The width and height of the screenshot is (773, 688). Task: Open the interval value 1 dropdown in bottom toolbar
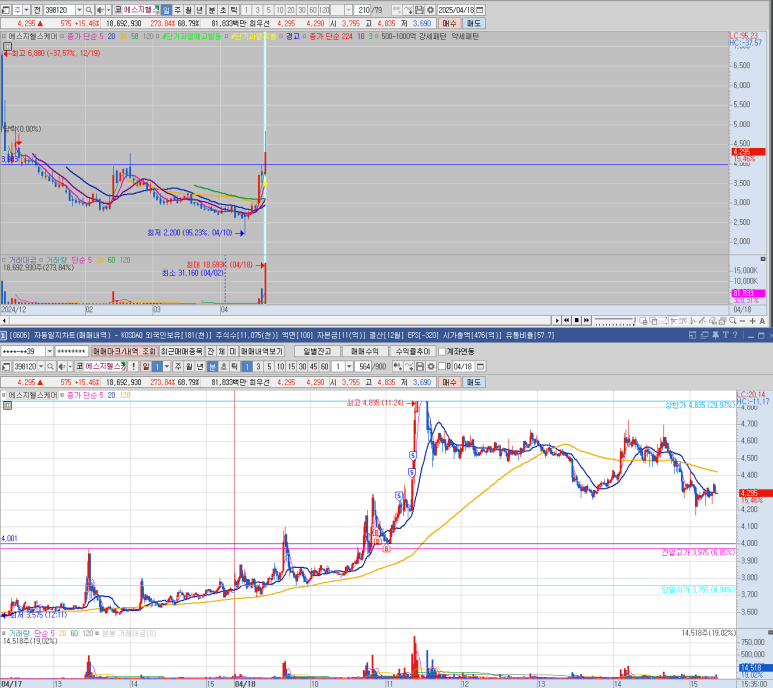point(349,367)
